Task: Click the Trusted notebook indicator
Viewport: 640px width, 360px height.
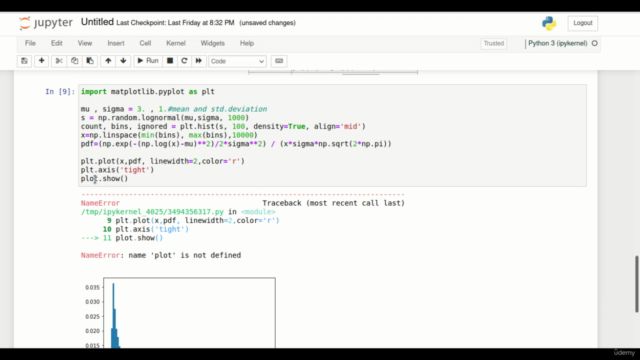Action: [x=494, y=43]
